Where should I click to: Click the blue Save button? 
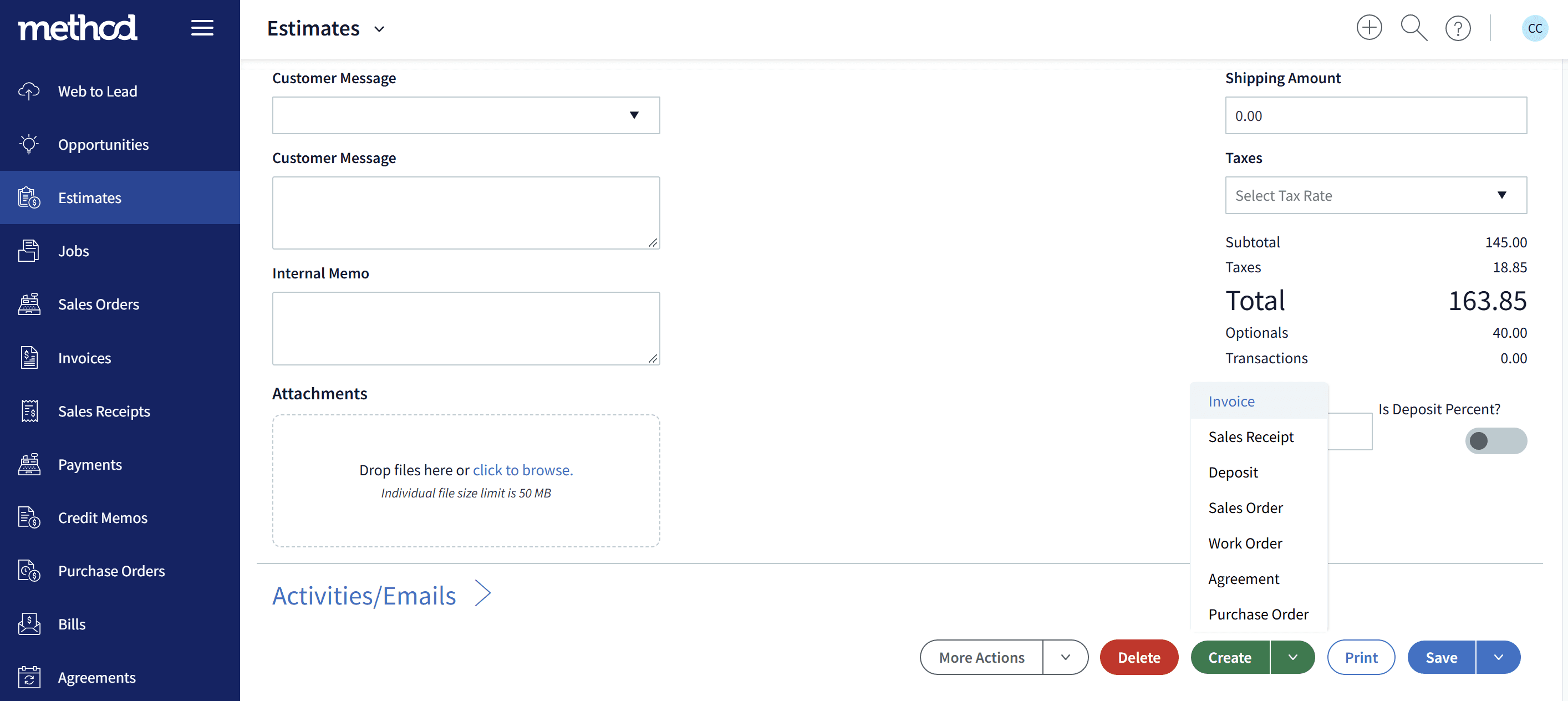click(1441, 658)
